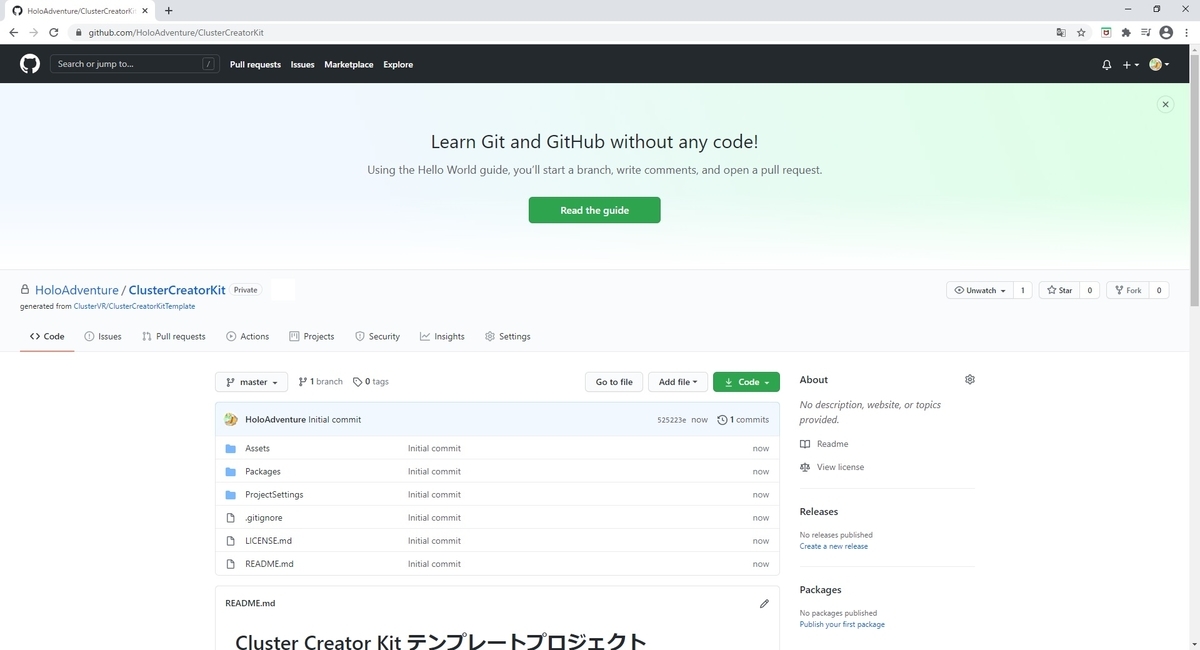Open the Initial commit message link in header
This screenshot has width=1200, height=650.
tap(335, 420)
